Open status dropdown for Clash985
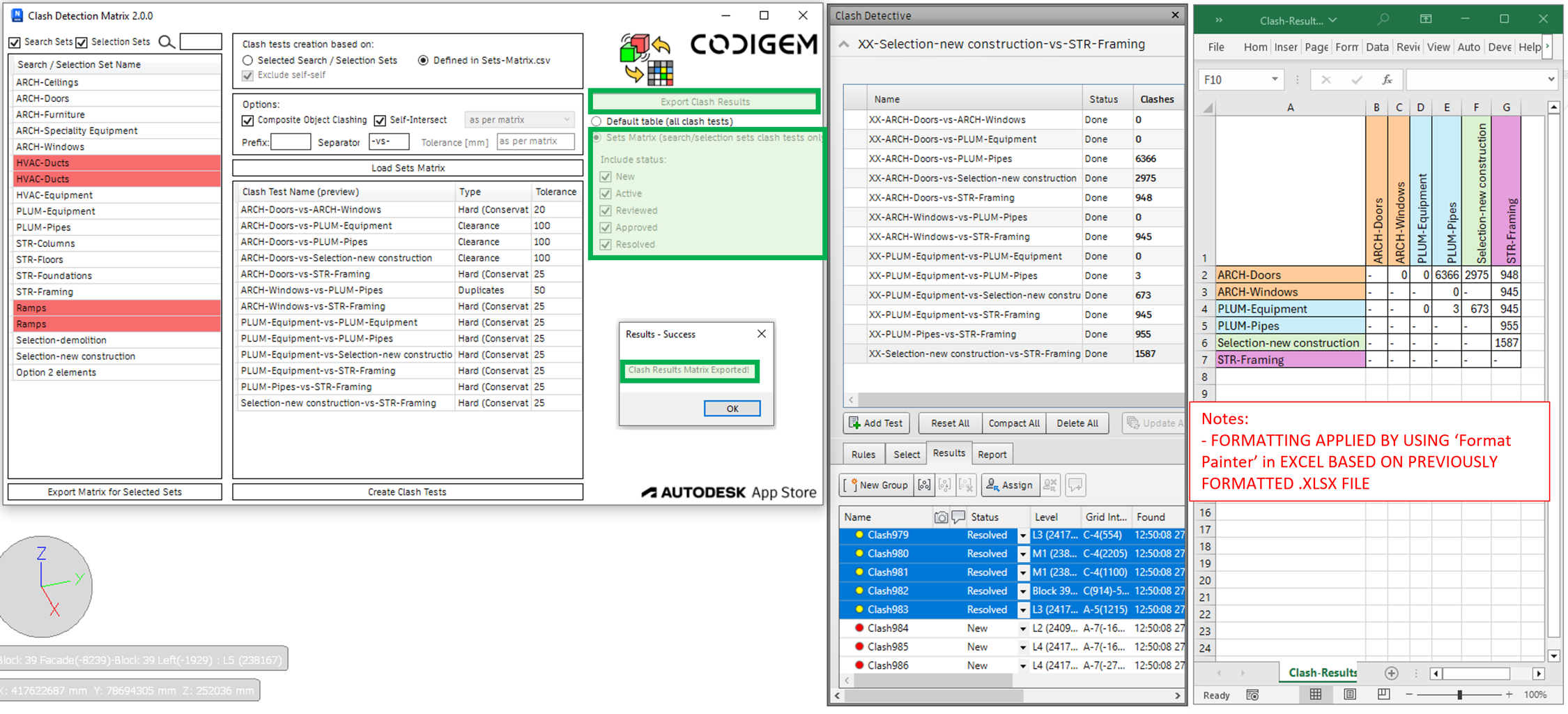Viewport: 1568px width, 714px height. coord(1022,647)
